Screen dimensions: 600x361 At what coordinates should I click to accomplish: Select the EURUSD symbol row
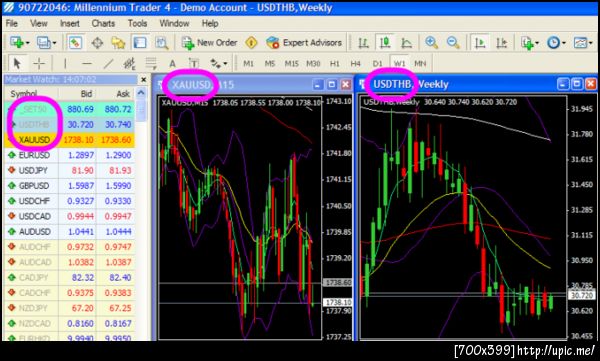(x=69, y=155)
